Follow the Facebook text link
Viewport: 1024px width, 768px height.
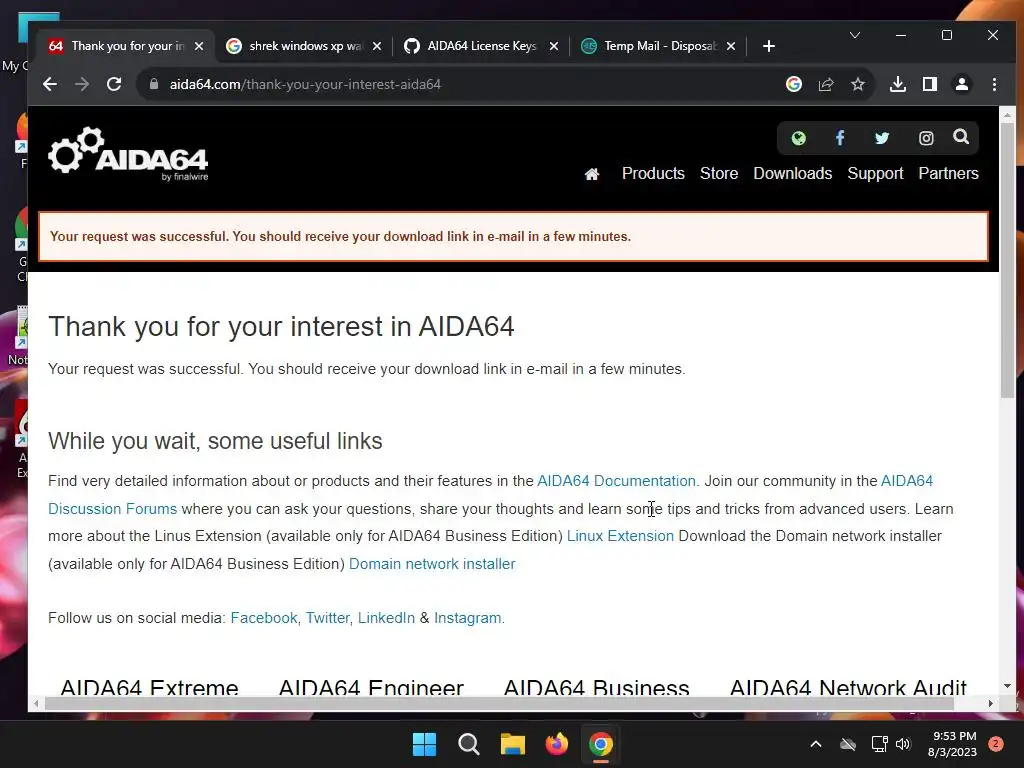click(264, 618)
